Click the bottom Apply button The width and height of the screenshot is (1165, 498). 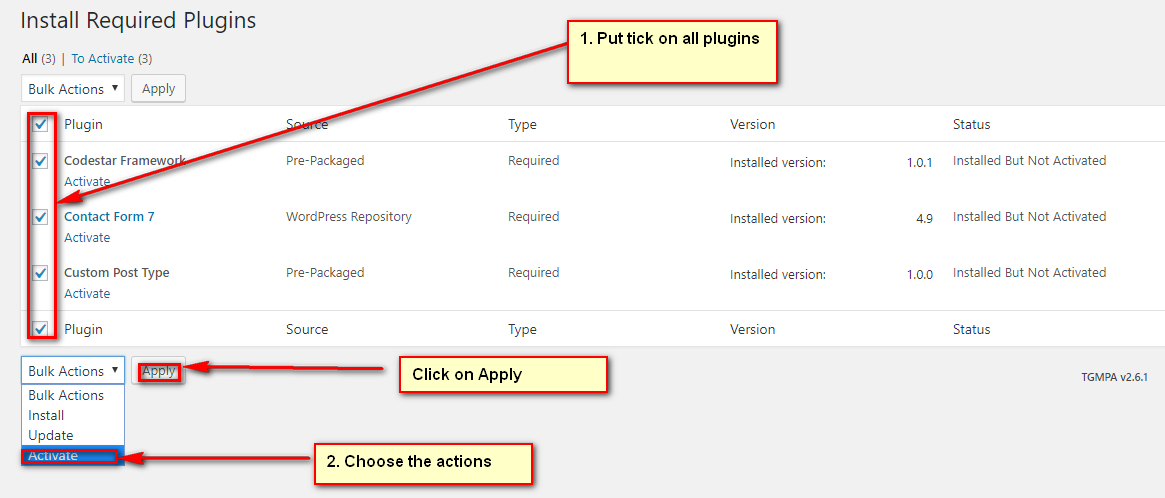158,370
